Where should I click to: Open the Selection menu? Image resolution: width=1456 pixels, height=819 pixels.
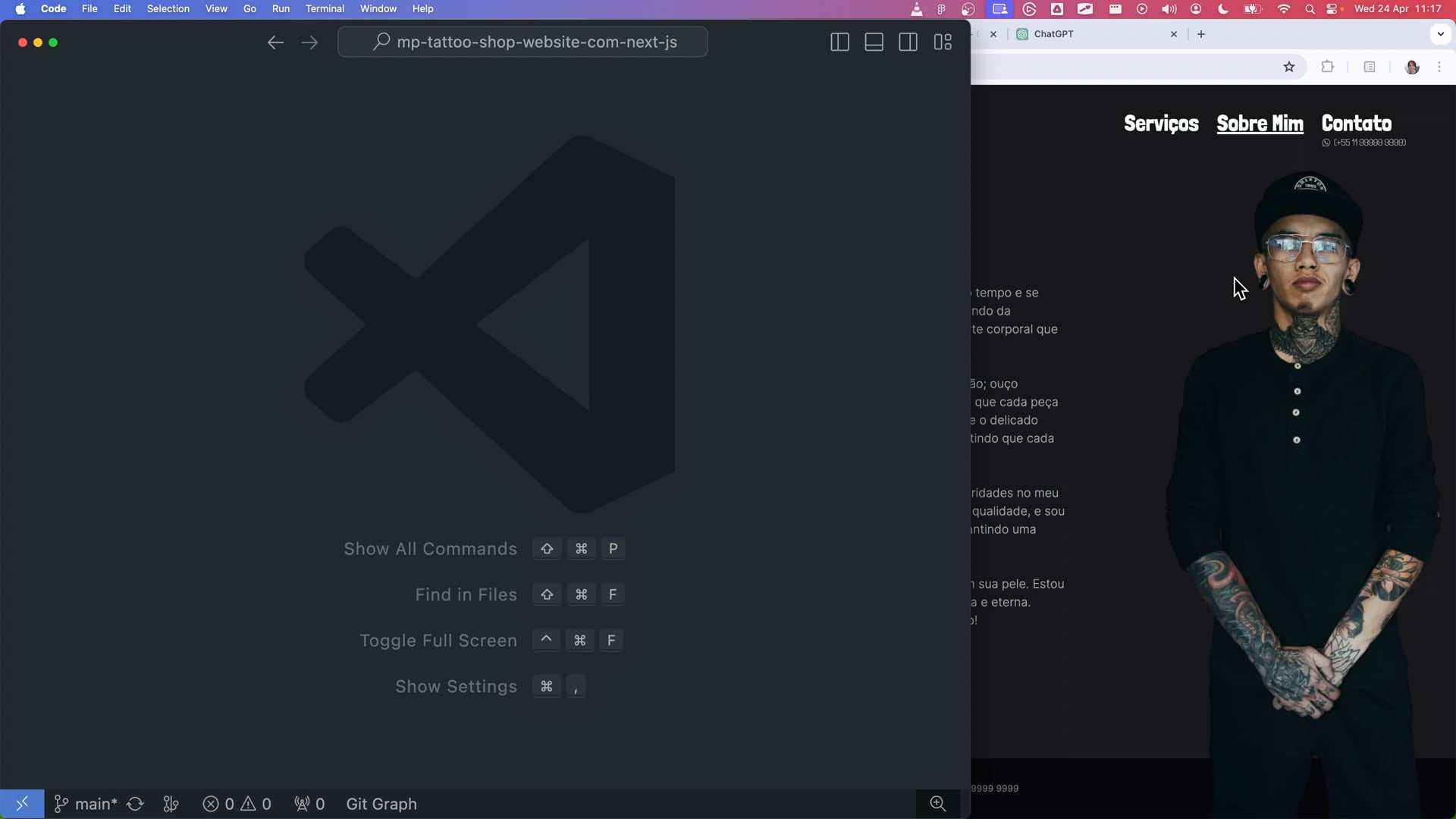tap(168, 9)
